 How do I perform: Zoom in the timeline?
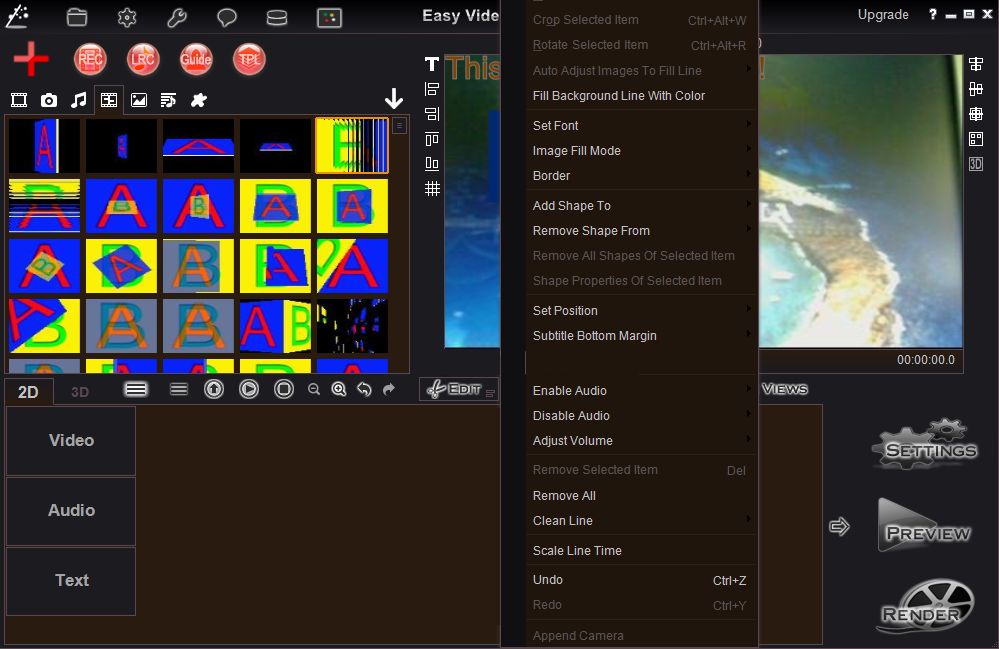point(339,389)
